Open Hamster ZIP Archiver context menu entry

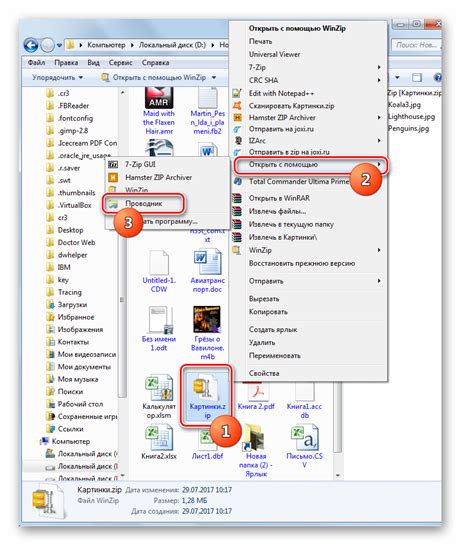coord(282,118)
